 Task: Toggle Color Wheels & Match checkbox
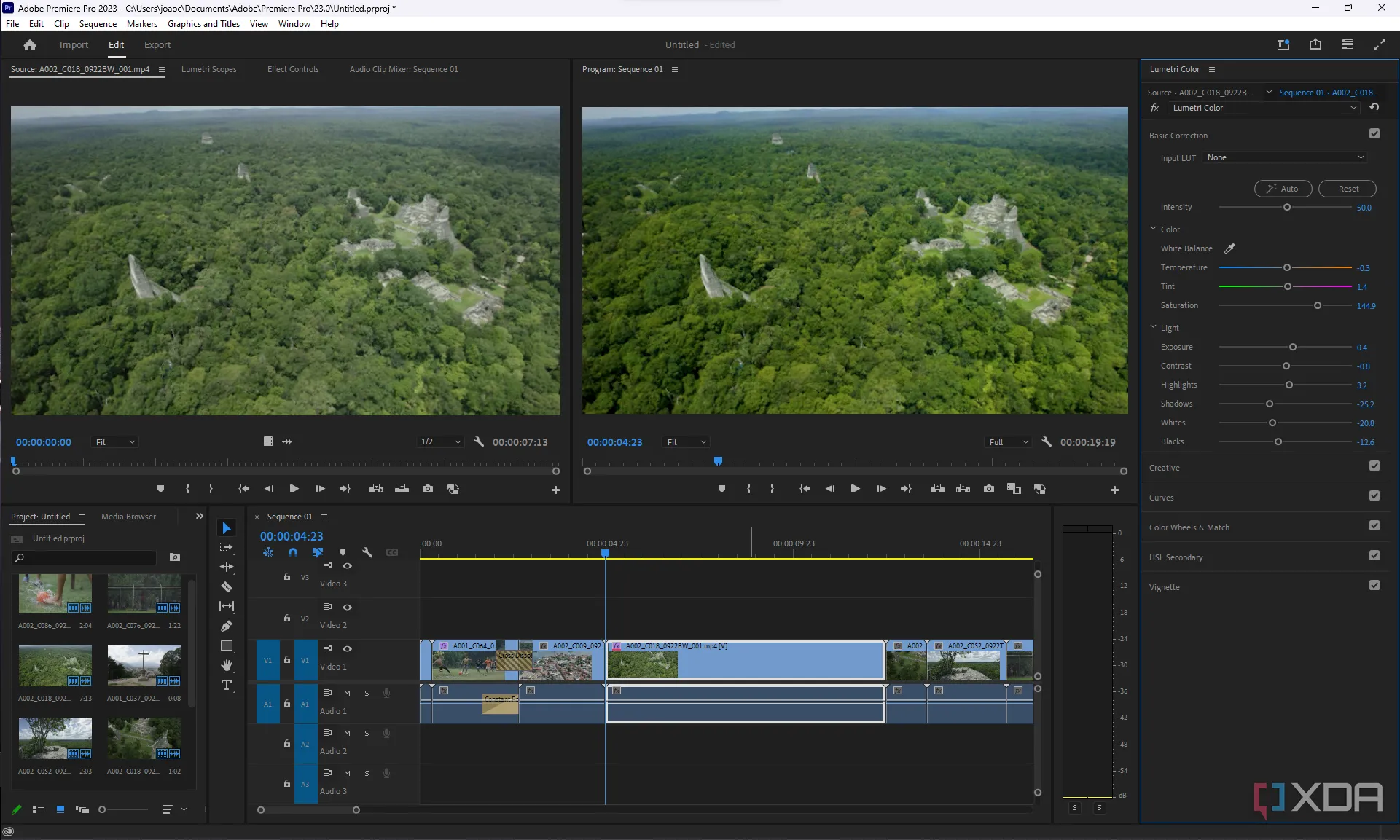click(1374, 525)
